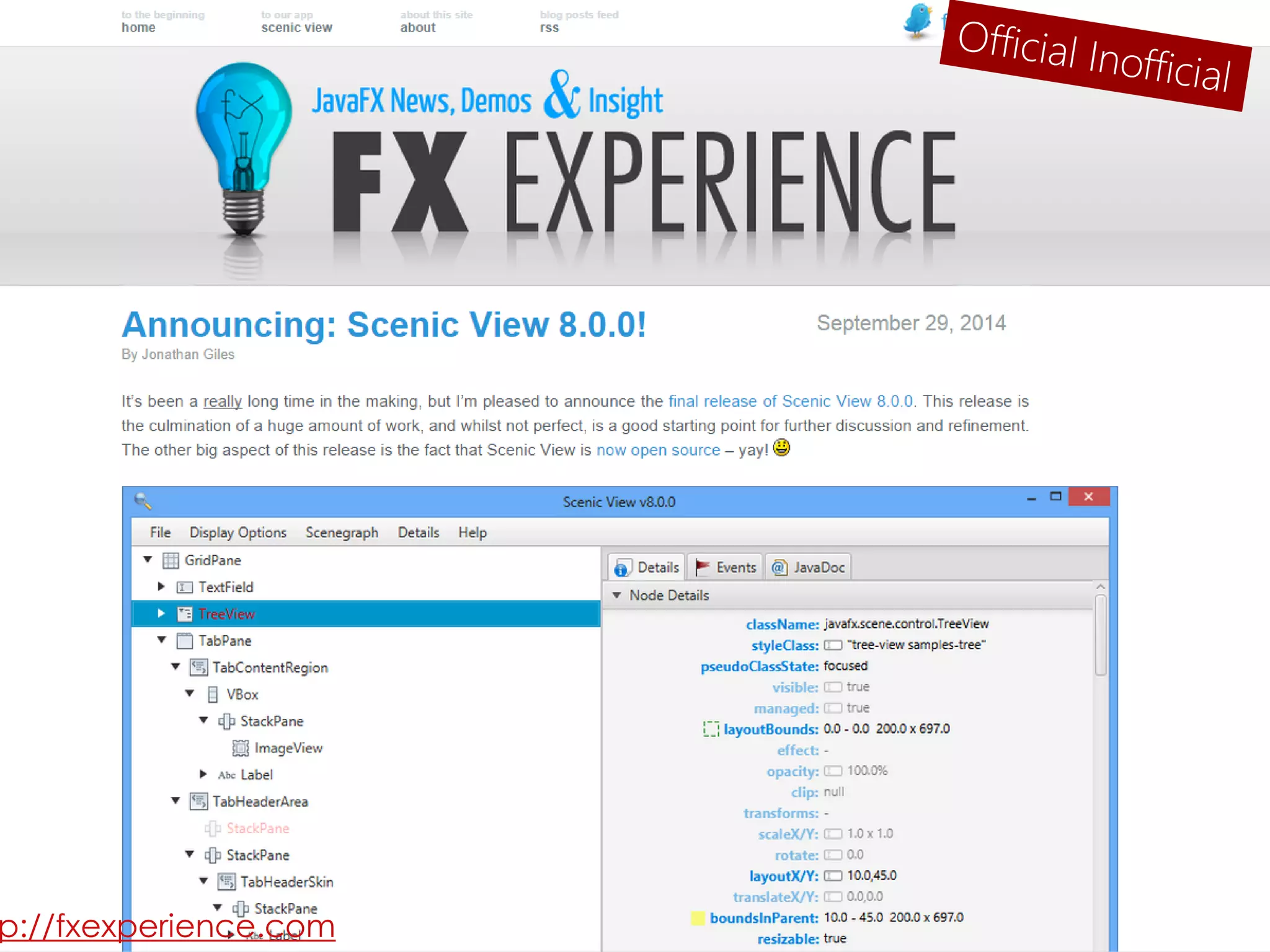The height and width of the screenshot is (952, 1270).
Task: Switch to the Events tab
Action: point(725,567)
